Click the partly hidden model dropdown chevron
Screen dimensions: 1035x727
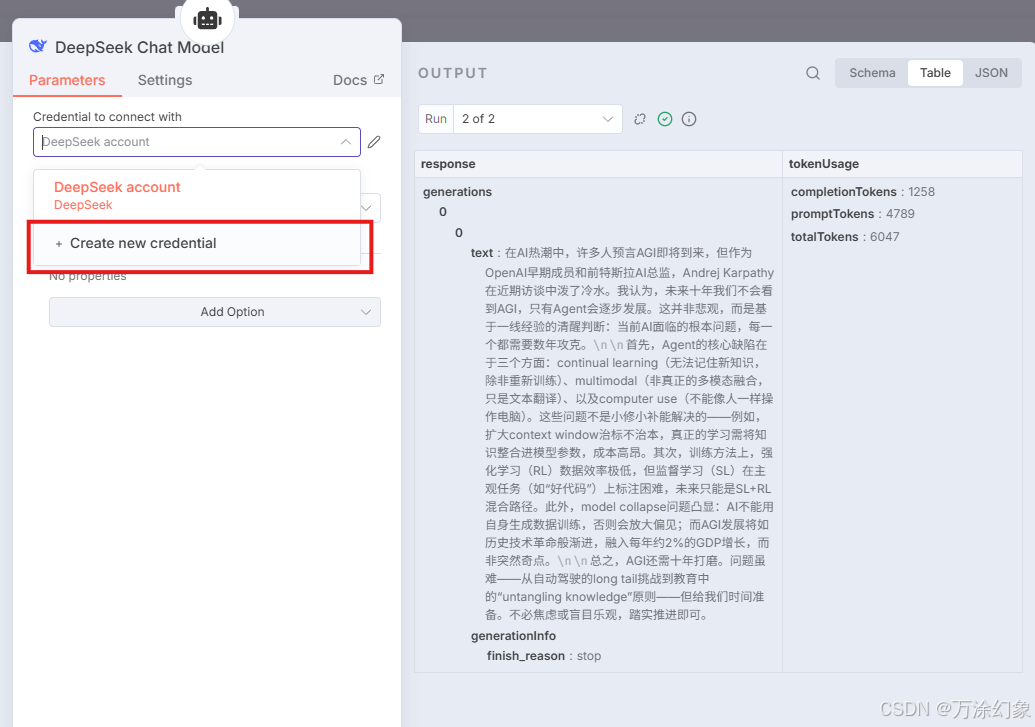(367, 208)
